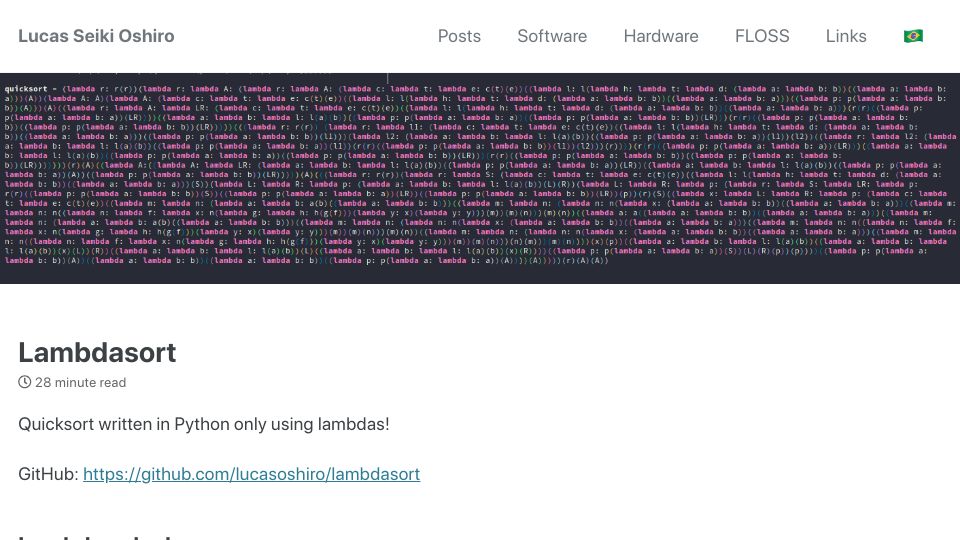Open the Links page
960x540 pixels.
(x=846, y=36)
